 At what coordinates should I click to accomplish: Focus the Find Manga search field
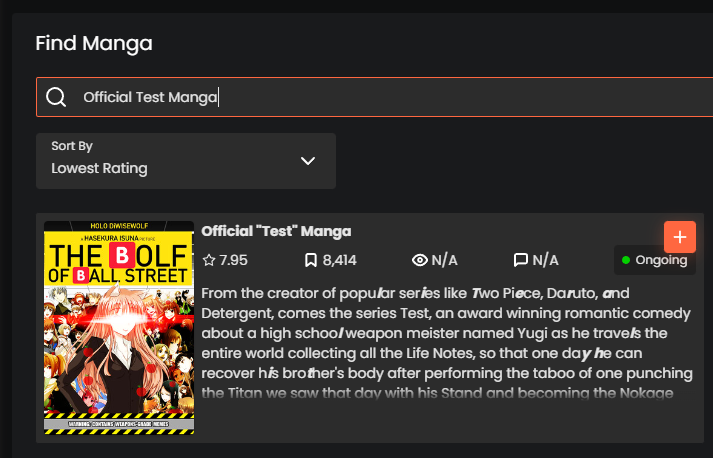click(380, 97)
